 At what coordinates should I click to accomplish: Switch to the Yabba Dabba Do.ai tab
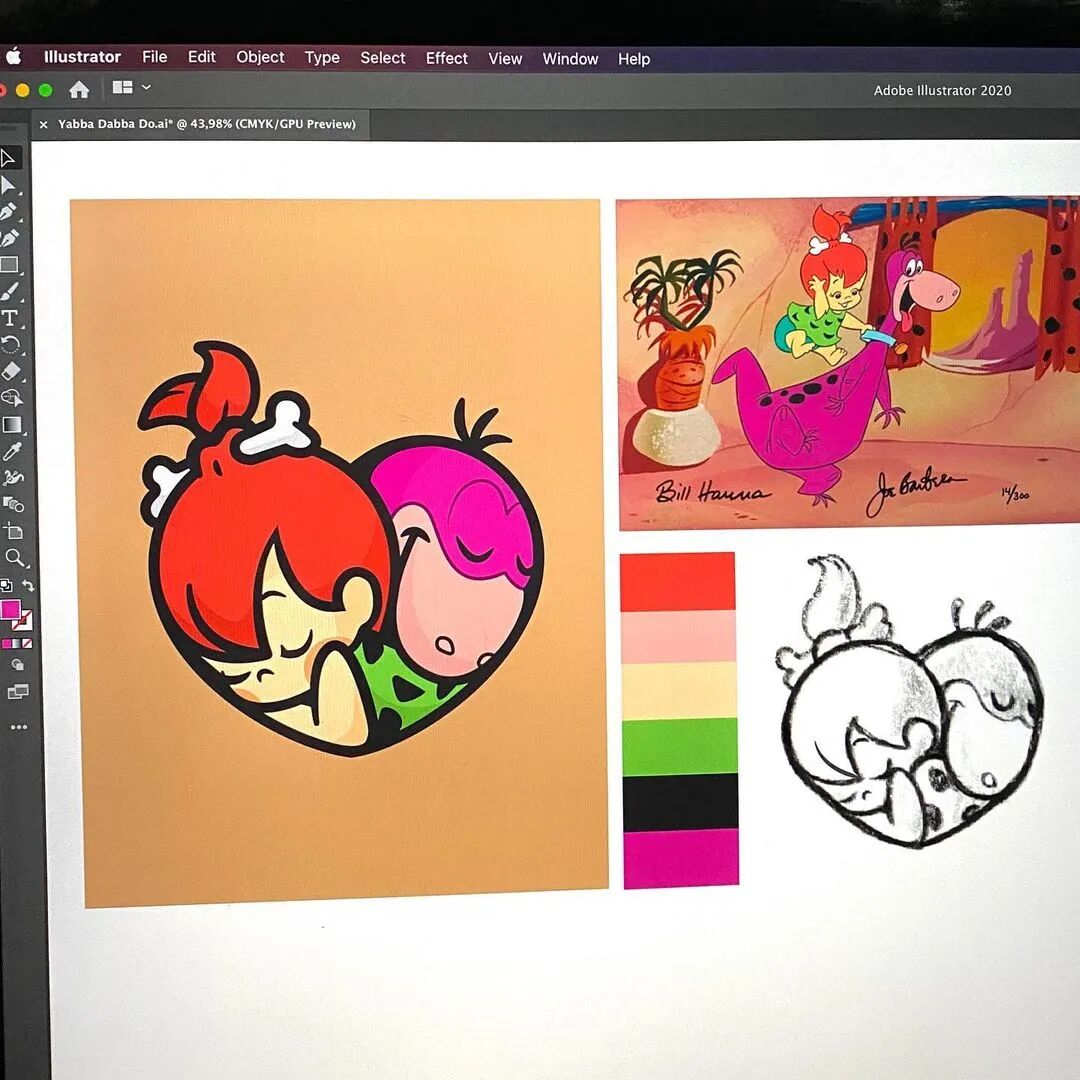[207, 124]
